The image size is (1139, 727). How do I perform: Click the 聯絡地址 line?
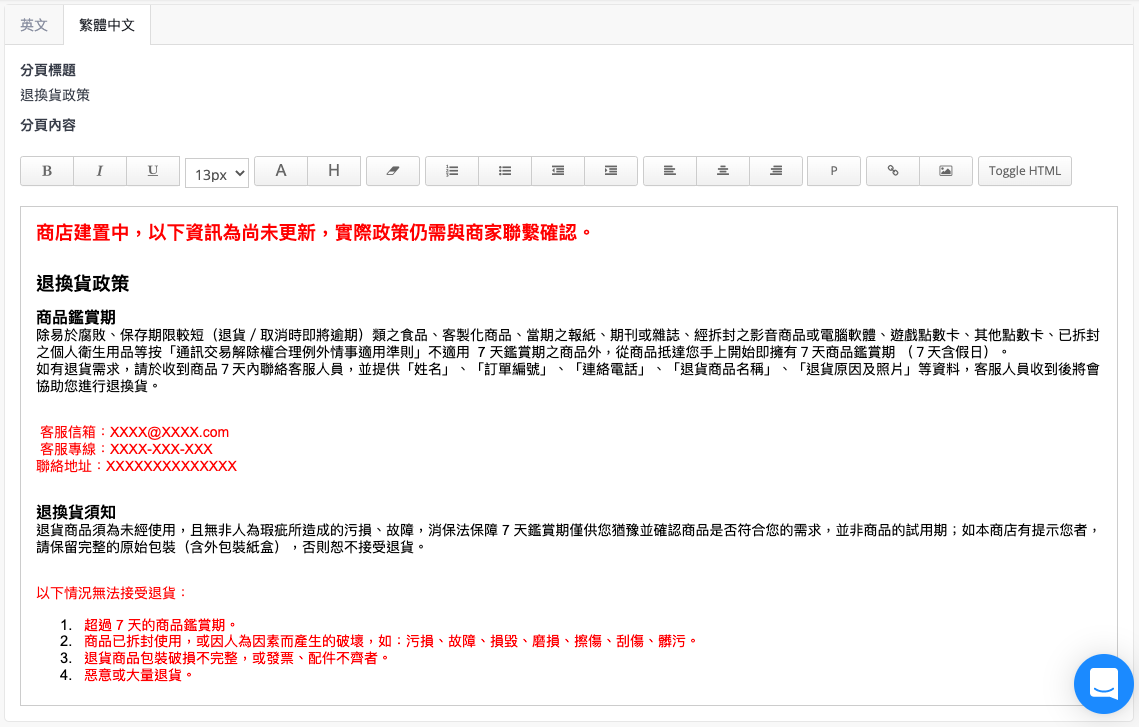[x=137, y=466]
